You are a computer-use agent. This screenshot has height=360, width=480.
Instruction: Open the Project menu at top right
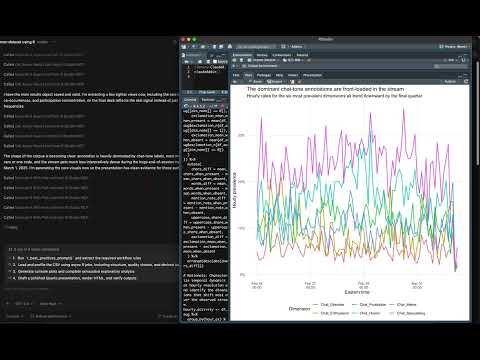(454, 47)
